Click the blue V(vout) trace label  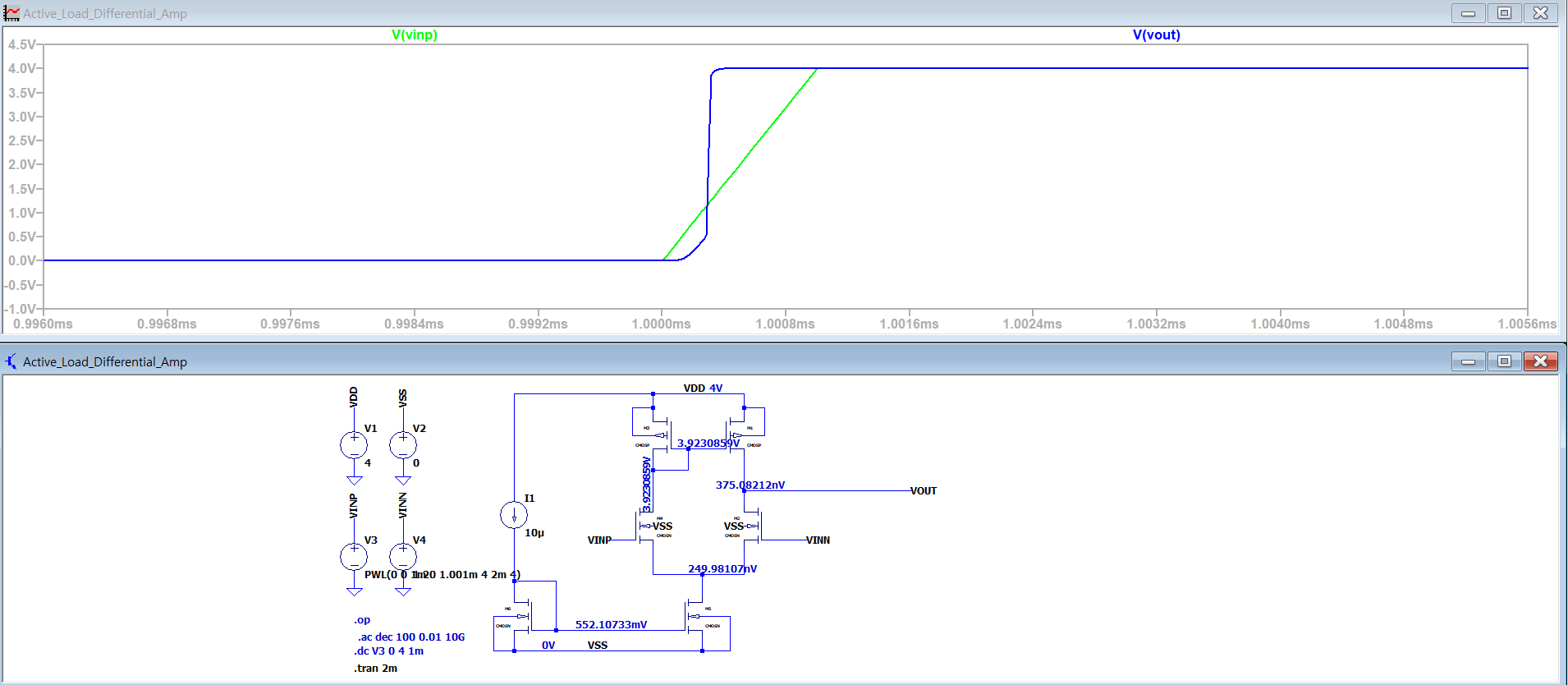(1157, 34)
